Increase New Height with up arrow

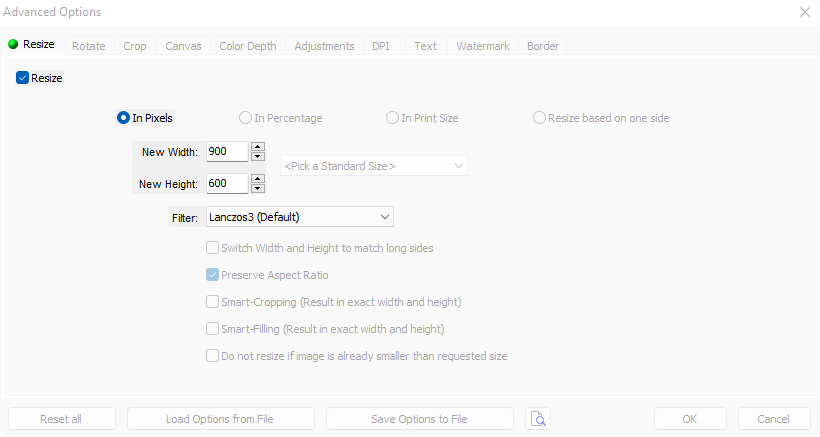(x=258, y=178)
